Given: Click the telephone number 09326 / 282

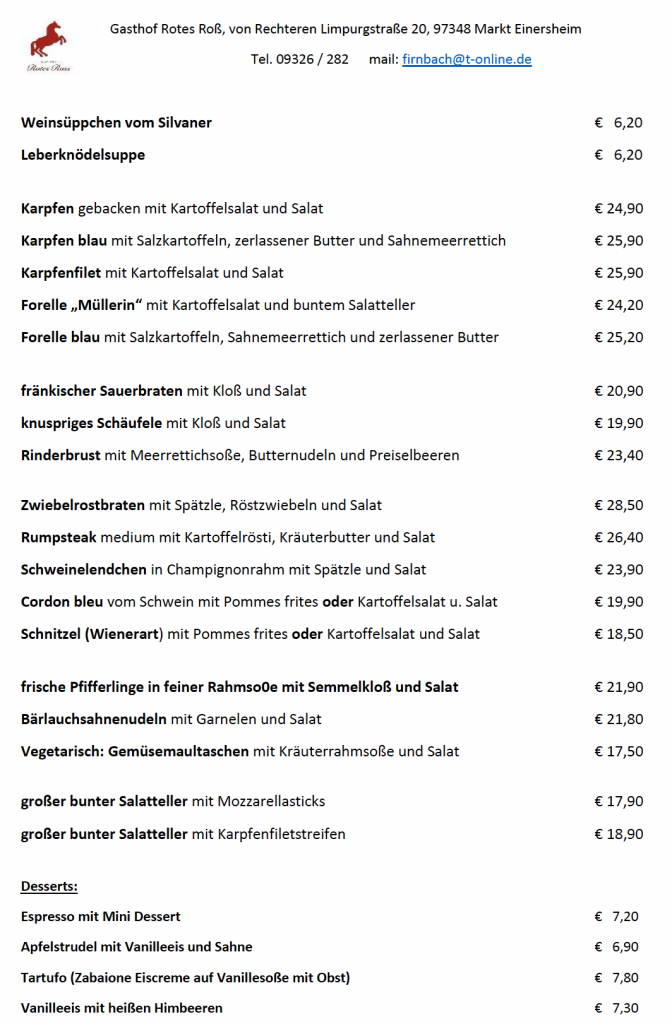Looking at the screenshot, I should 300,59.
